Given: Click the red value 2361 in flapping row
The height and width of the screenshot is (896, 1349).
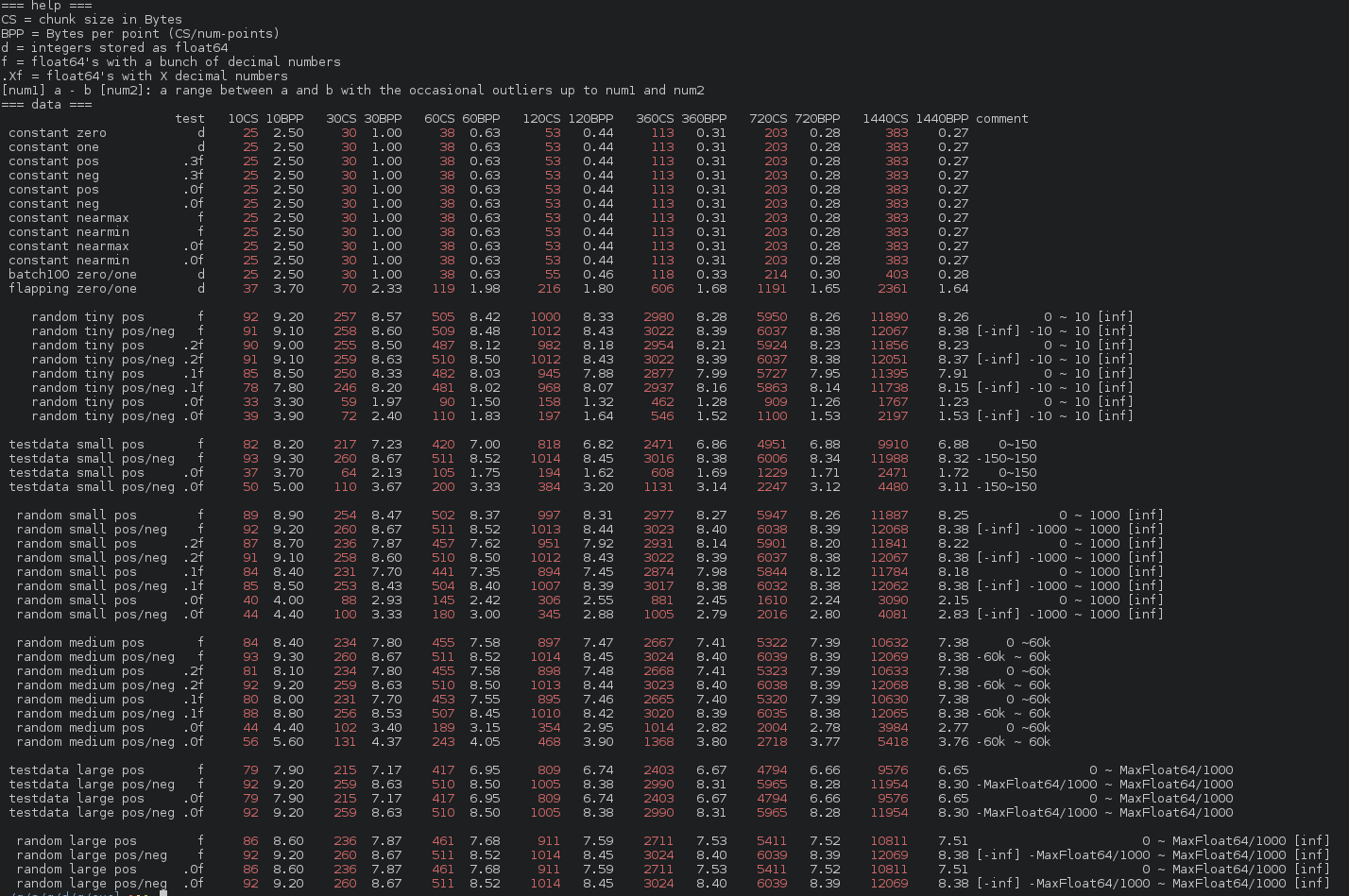Looking at the screenshot, I should [x=892, y=288].
